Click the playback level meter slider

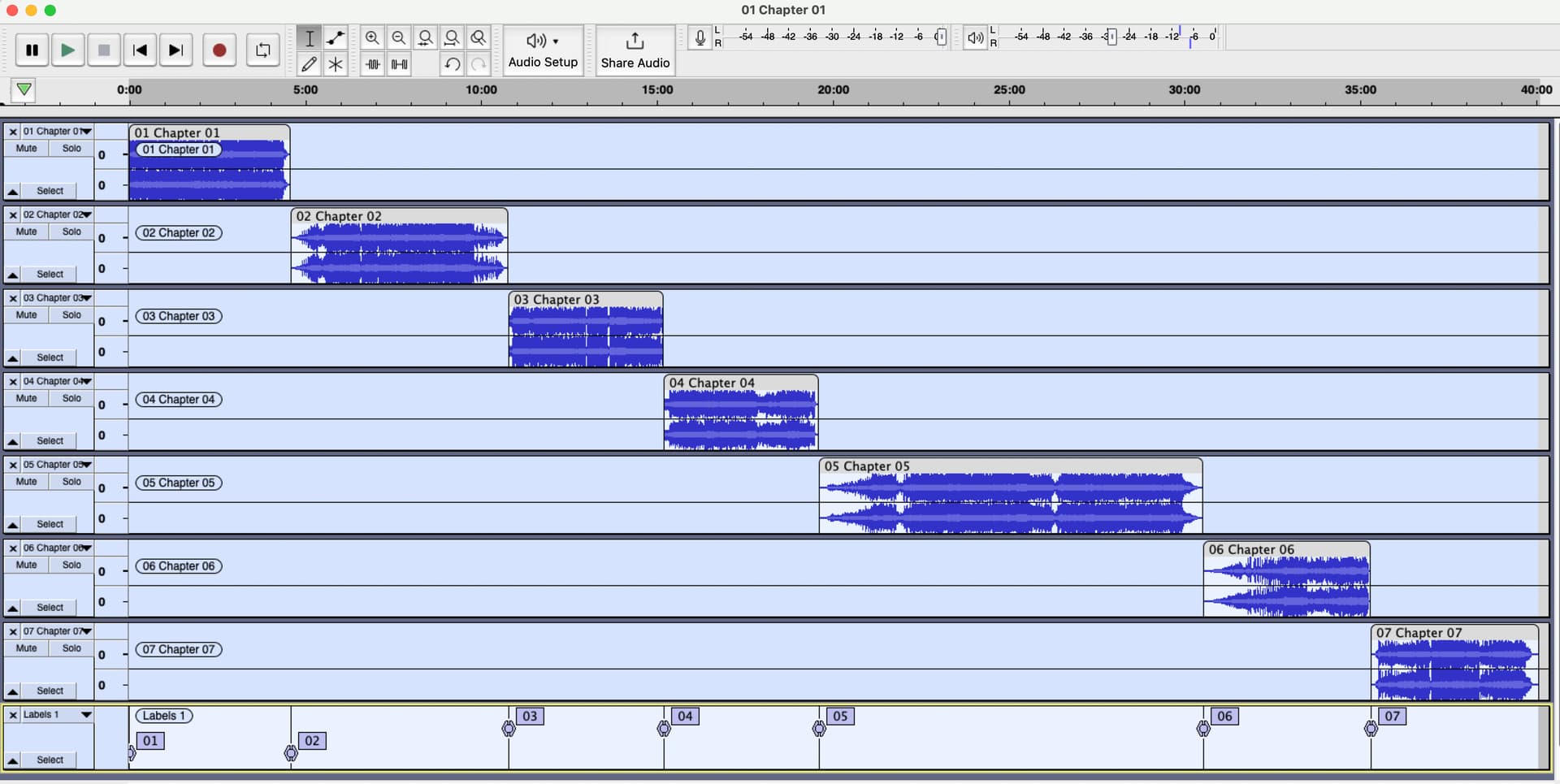pyautogui.click(x=1111, y=37)
